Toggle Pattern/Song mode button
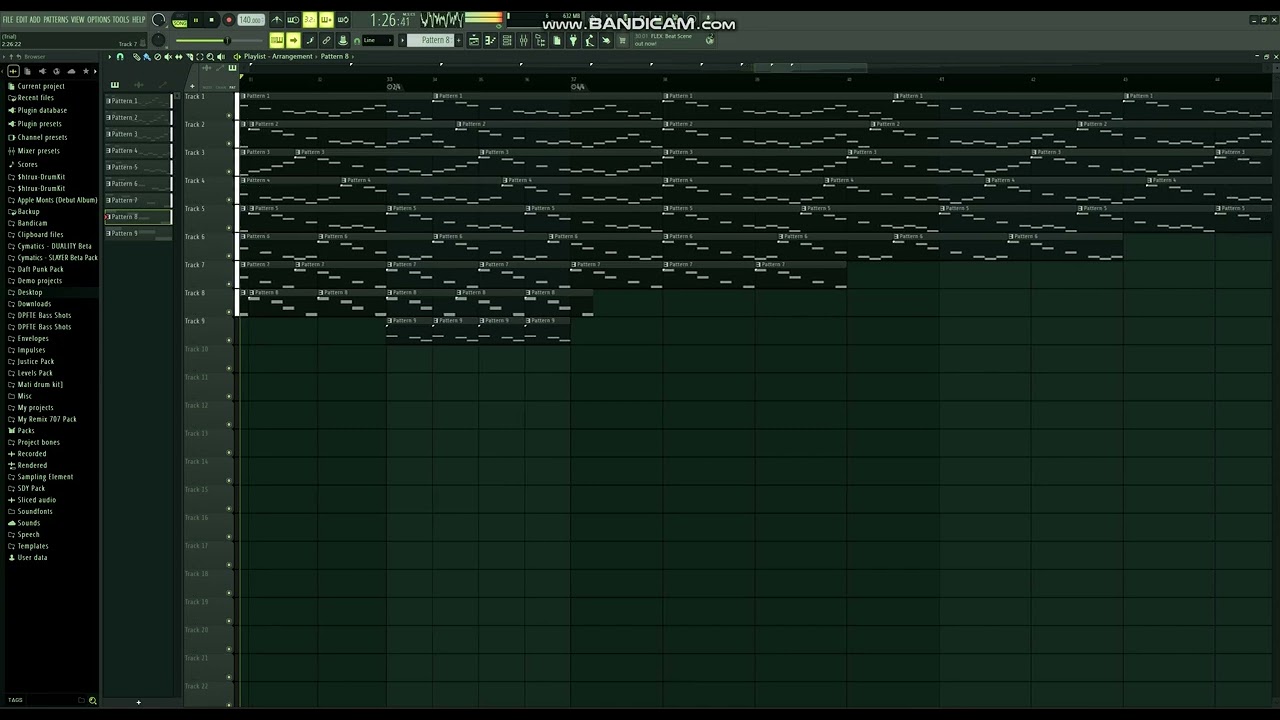Screen dimensions: 1280x720 pyautogui.click(x=180, y=20)
